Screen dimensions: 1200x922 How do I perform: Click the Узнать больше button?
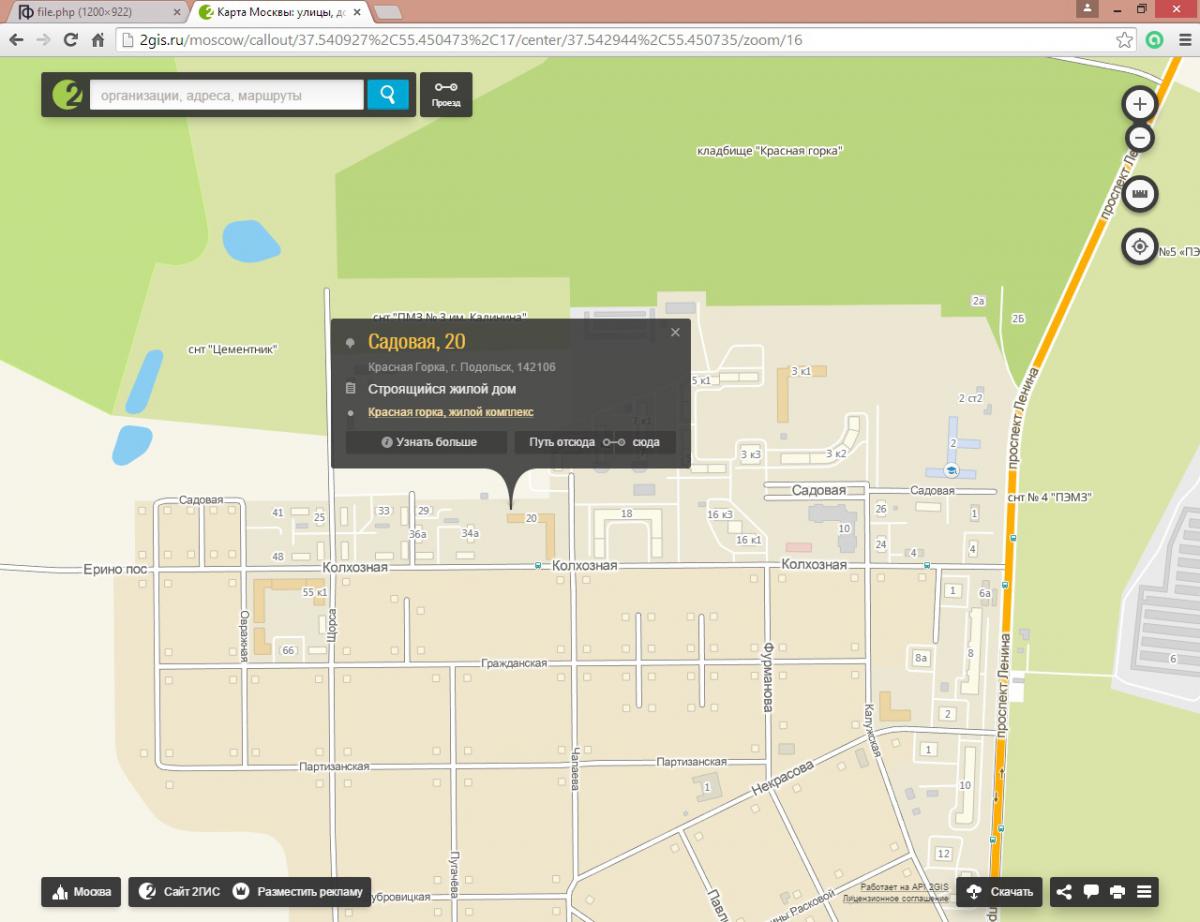point(427,442)
